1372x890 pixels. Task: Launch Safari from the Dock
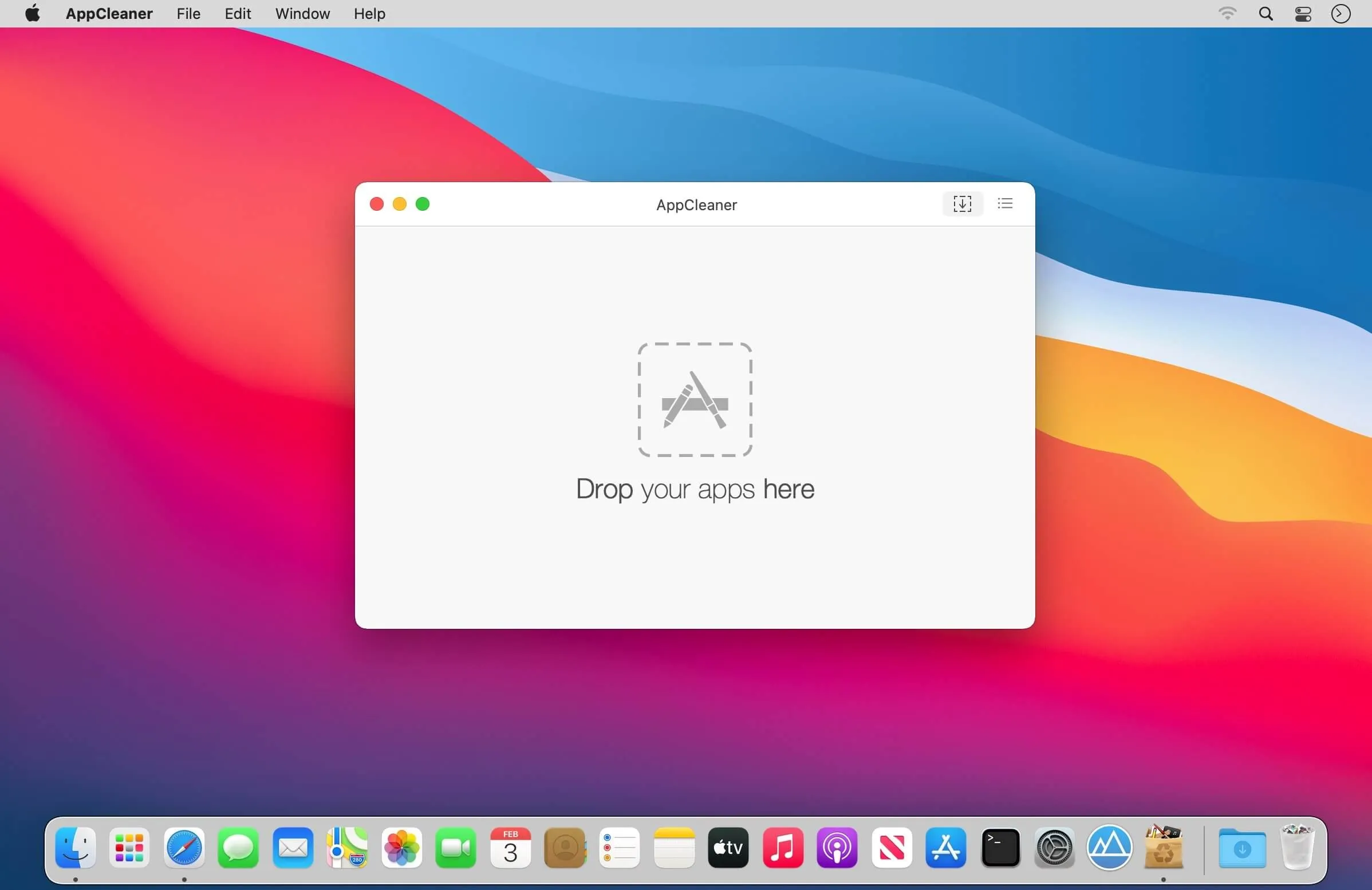pyautogui.click(x=183, y=848)
